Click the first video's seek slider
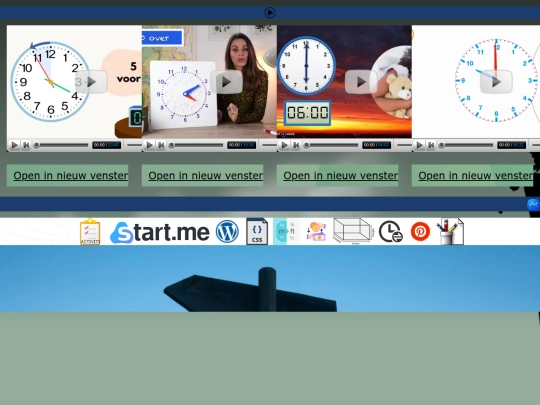Viewport: 540px width, 405px height. pyautogui.click(x=61, y=145)
